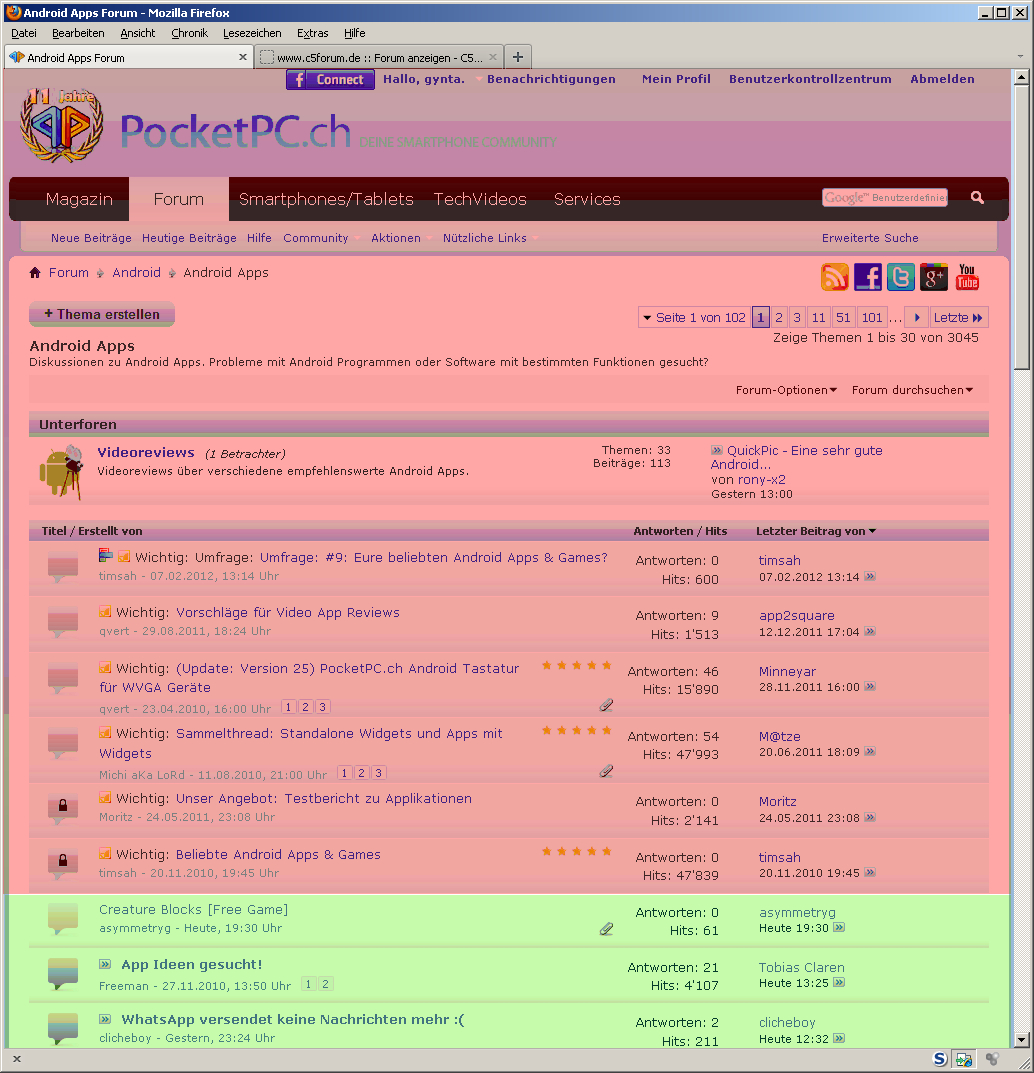
Task: Expand the Community submenu
Action: pos(316,238)
